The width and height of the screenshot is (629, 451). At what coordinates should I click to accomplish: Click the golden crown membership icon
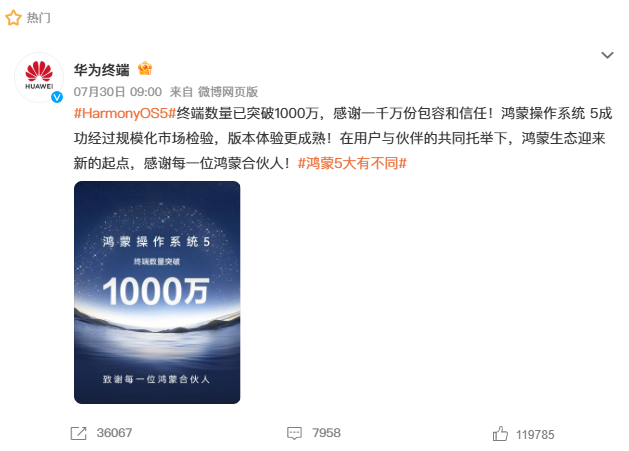point(145,69)
